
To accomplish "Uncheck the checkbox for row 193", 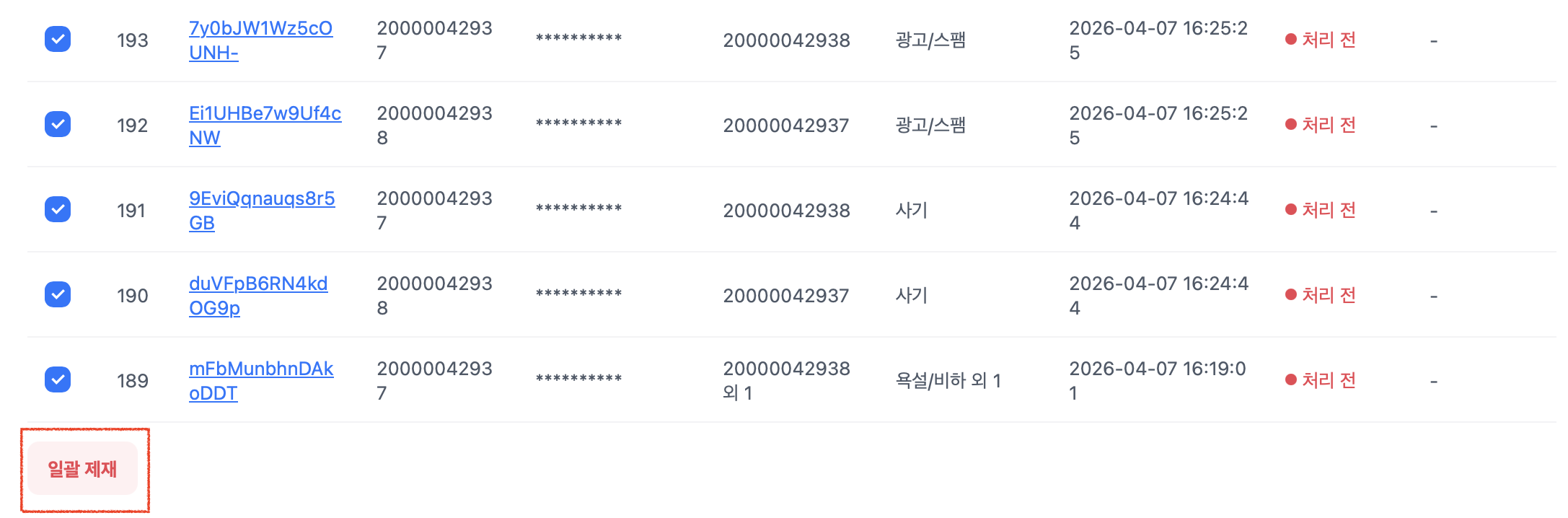I will 58,40.
